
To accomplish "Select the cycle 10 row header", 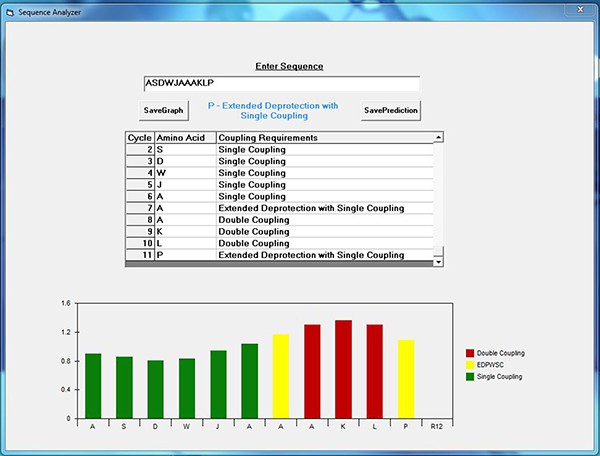I will (140, 243).
